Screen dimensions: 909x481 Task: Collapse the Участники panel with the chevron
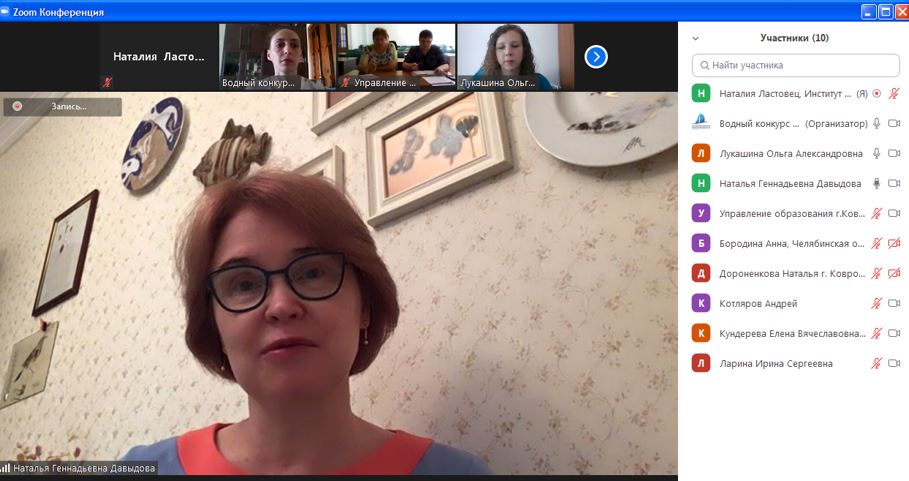[x=696, y=38]
